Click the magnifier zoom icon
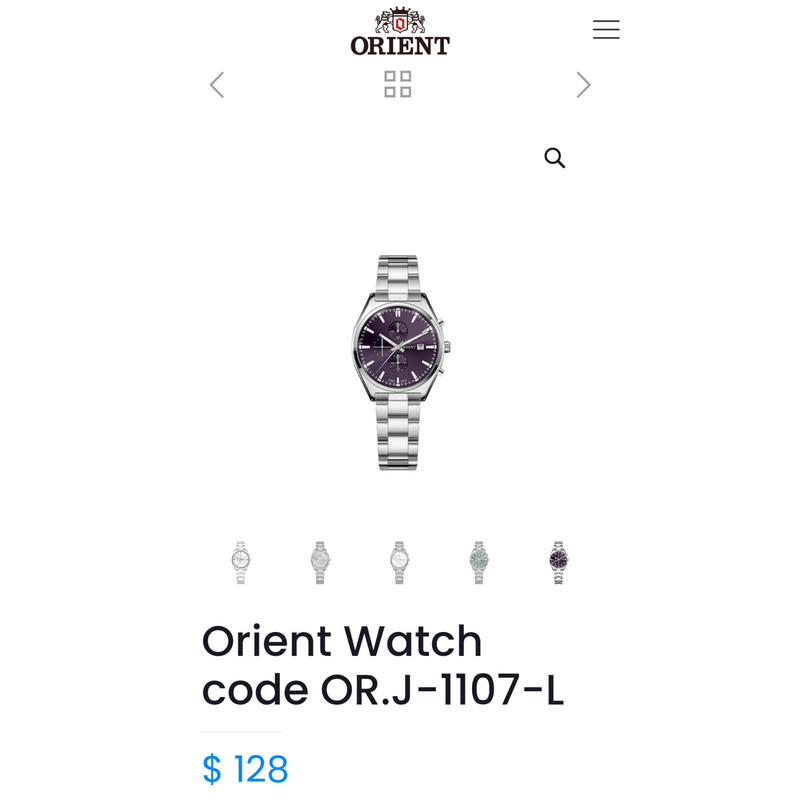The width and height of the screenshot is (800, 800). click(555, 158)
